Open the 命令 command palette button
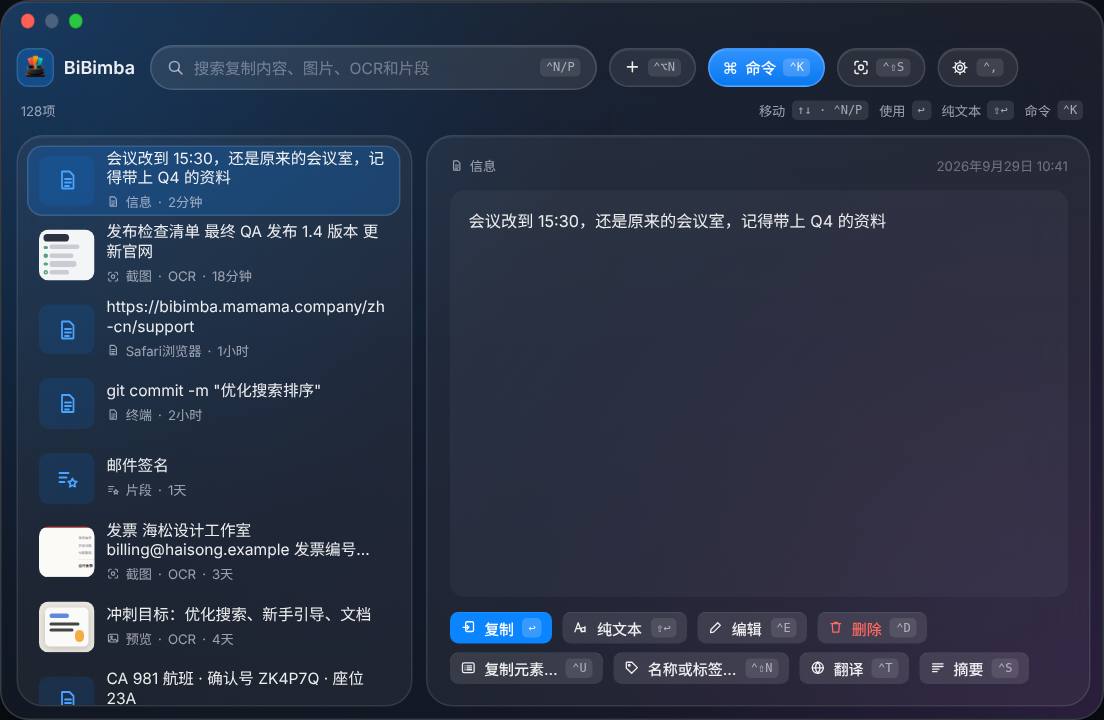The height and width of the screenshot is (720, 1104). tap(766, 68)
